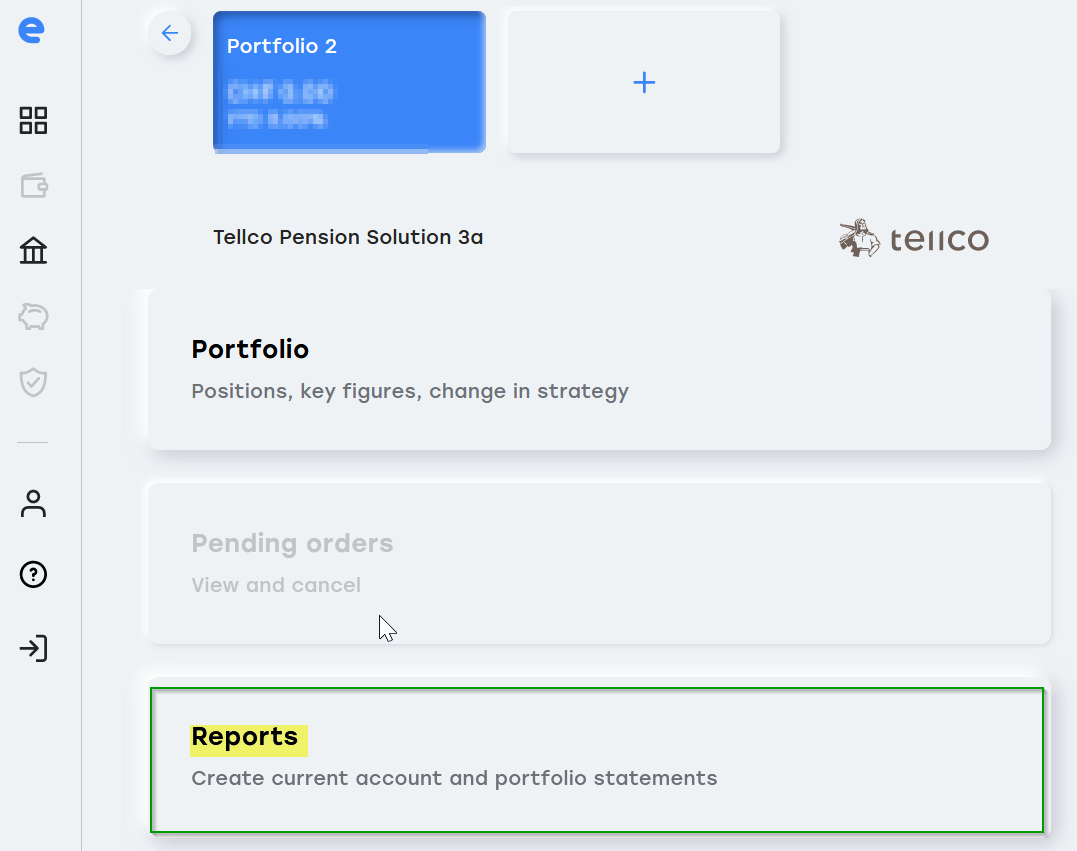Image resolution: width=1077 pixels, height=851 pixels.
Task: Select the plus sign icon
Action: pyautogui.click(x=644, y=82)
